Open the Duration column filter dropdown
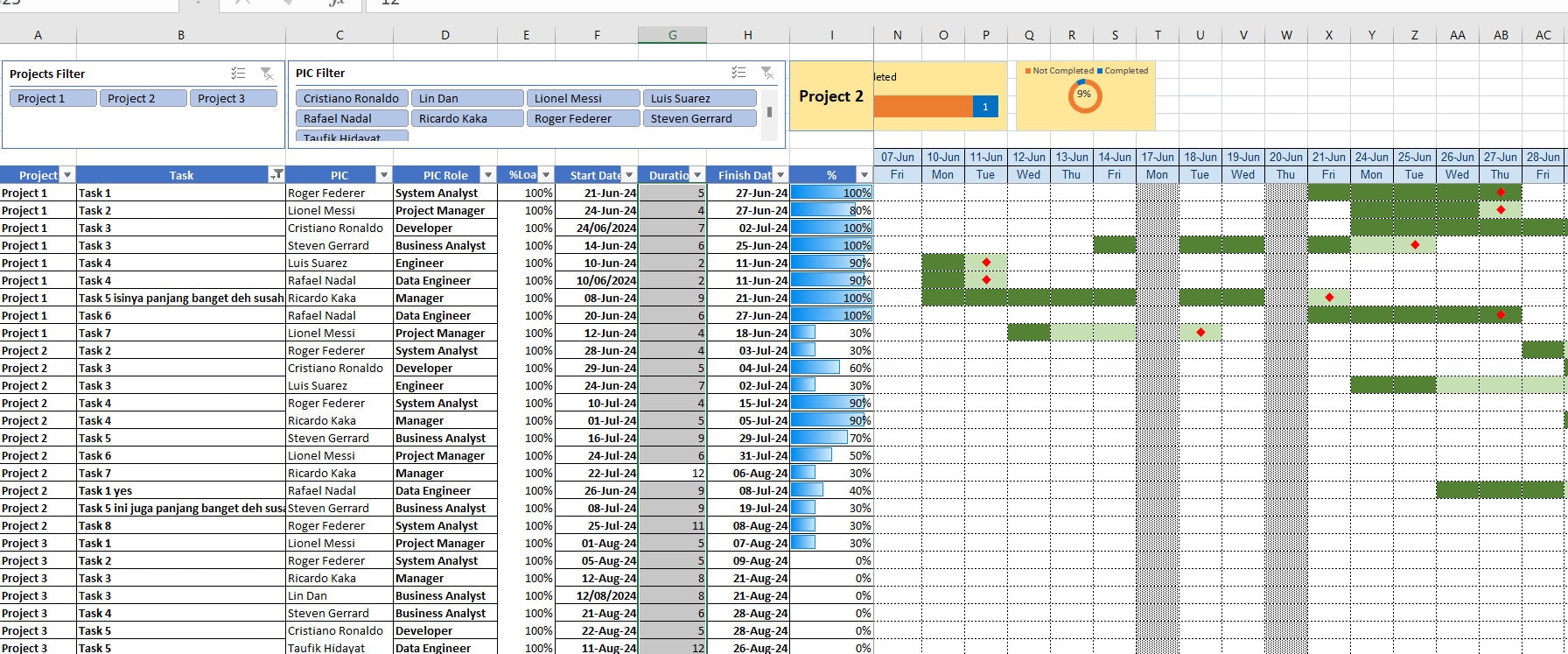Viewport: 1568px width, 654px height. coord(697,175)
